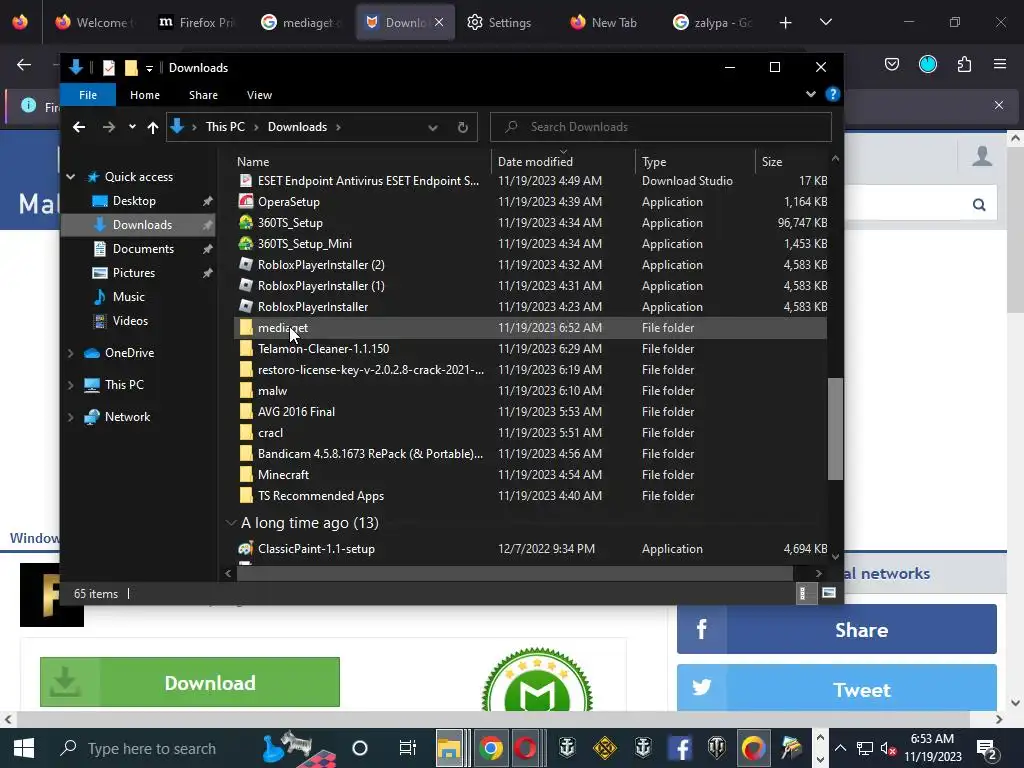Open Firefox Pocket save icon
The height and width of the screenshot is (768, 1024).
(891, 64)
